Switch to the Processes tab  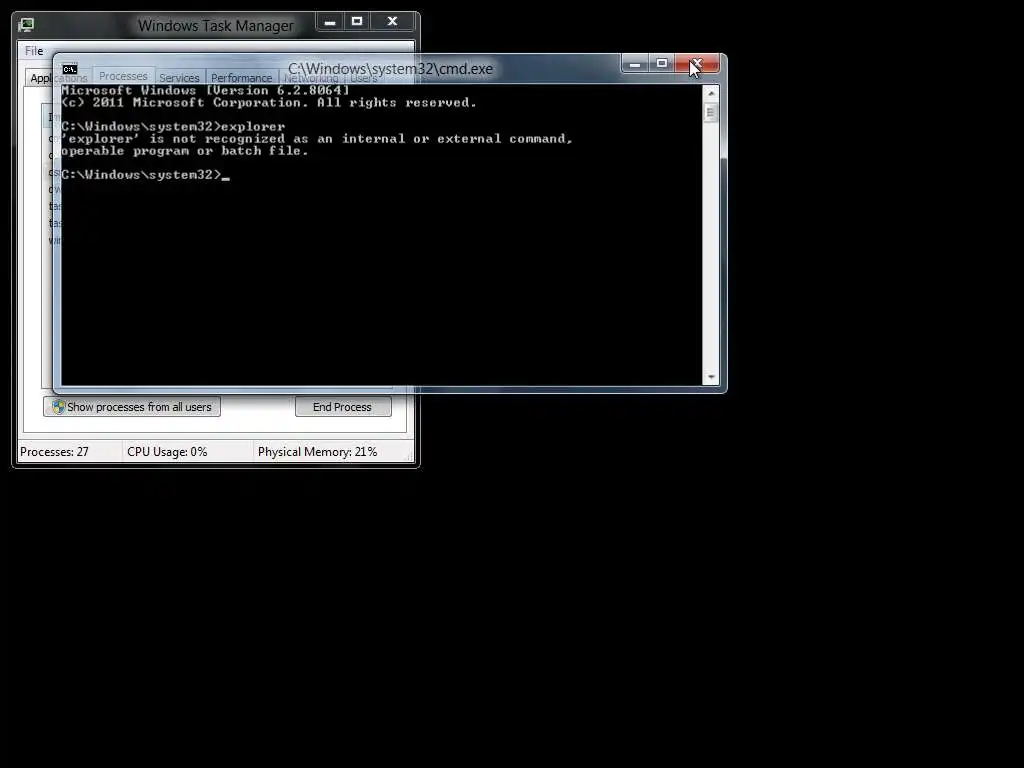tap(123, 76)
